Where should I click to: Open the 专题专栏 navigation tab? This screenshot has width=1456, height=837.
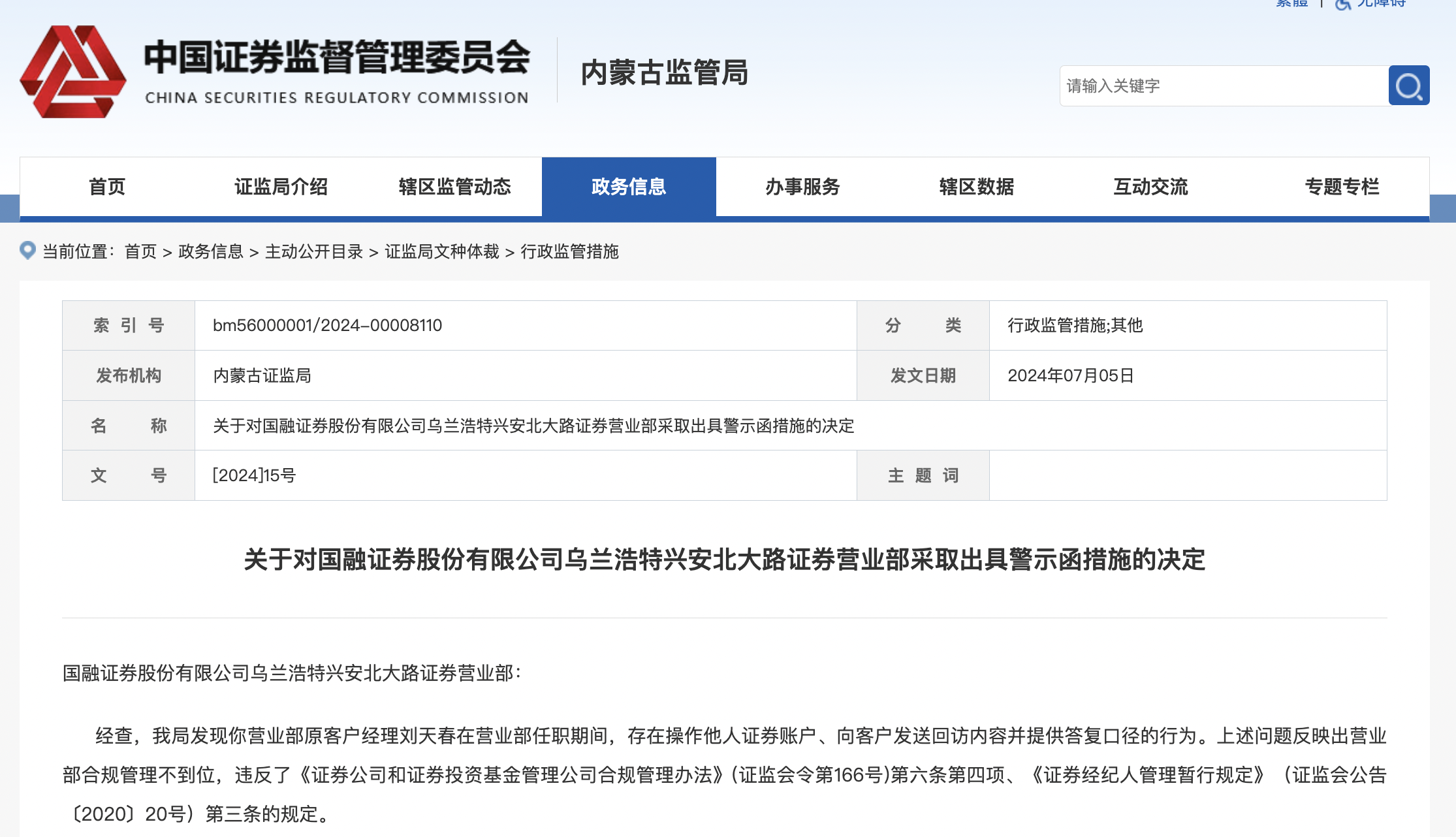1342,187
